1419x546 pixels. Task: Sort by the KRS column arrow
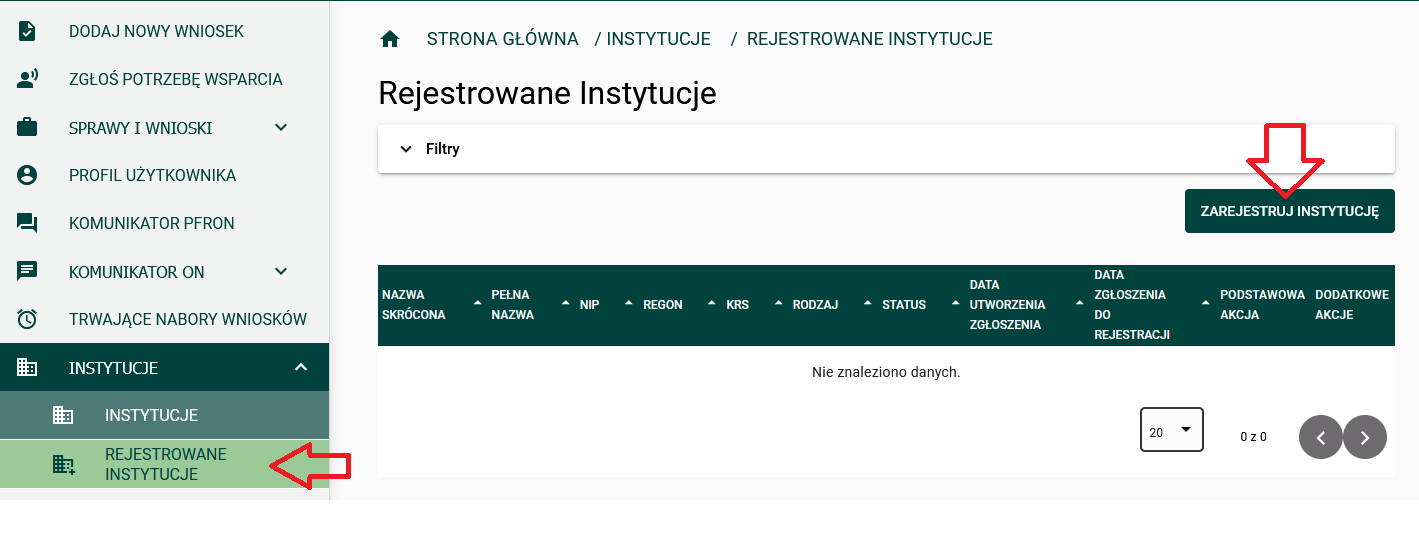pos(778,302)
